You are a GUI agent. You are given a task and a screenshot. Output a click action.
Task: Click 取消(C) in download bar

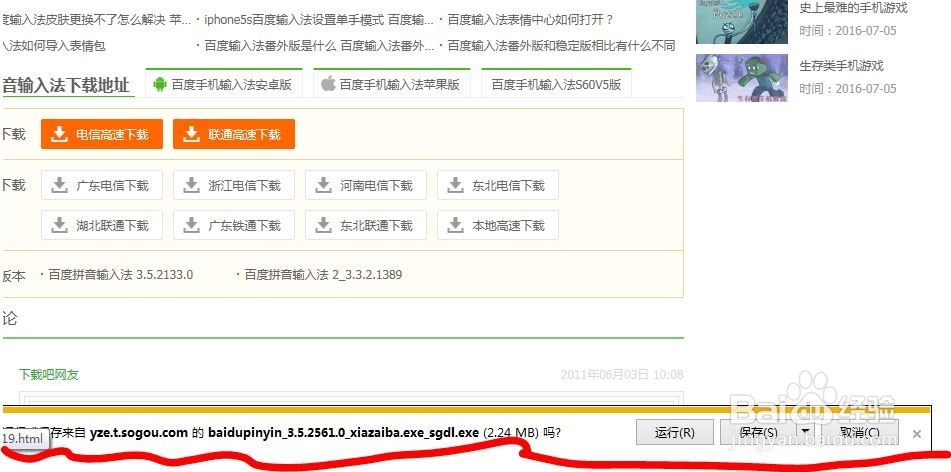click(859, 433)
